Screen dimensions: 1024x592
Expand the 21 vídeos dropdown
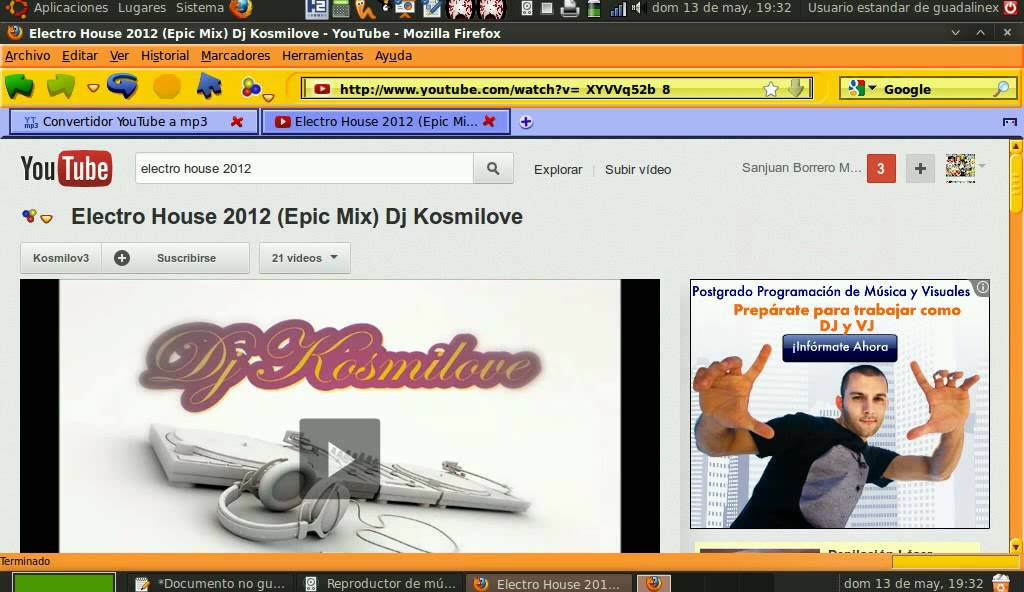point(304,258)
